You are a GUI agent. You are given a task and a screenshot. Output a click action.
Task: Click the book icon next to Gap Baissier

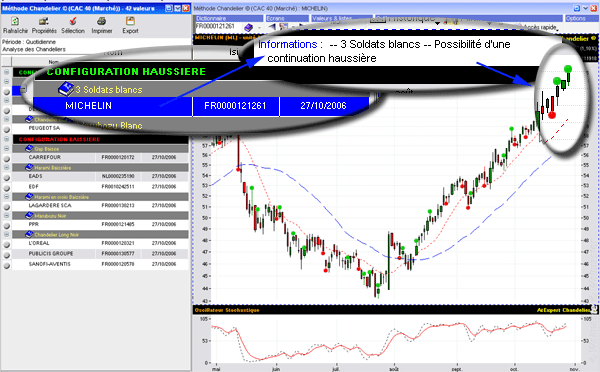click(x=29, y=148)
